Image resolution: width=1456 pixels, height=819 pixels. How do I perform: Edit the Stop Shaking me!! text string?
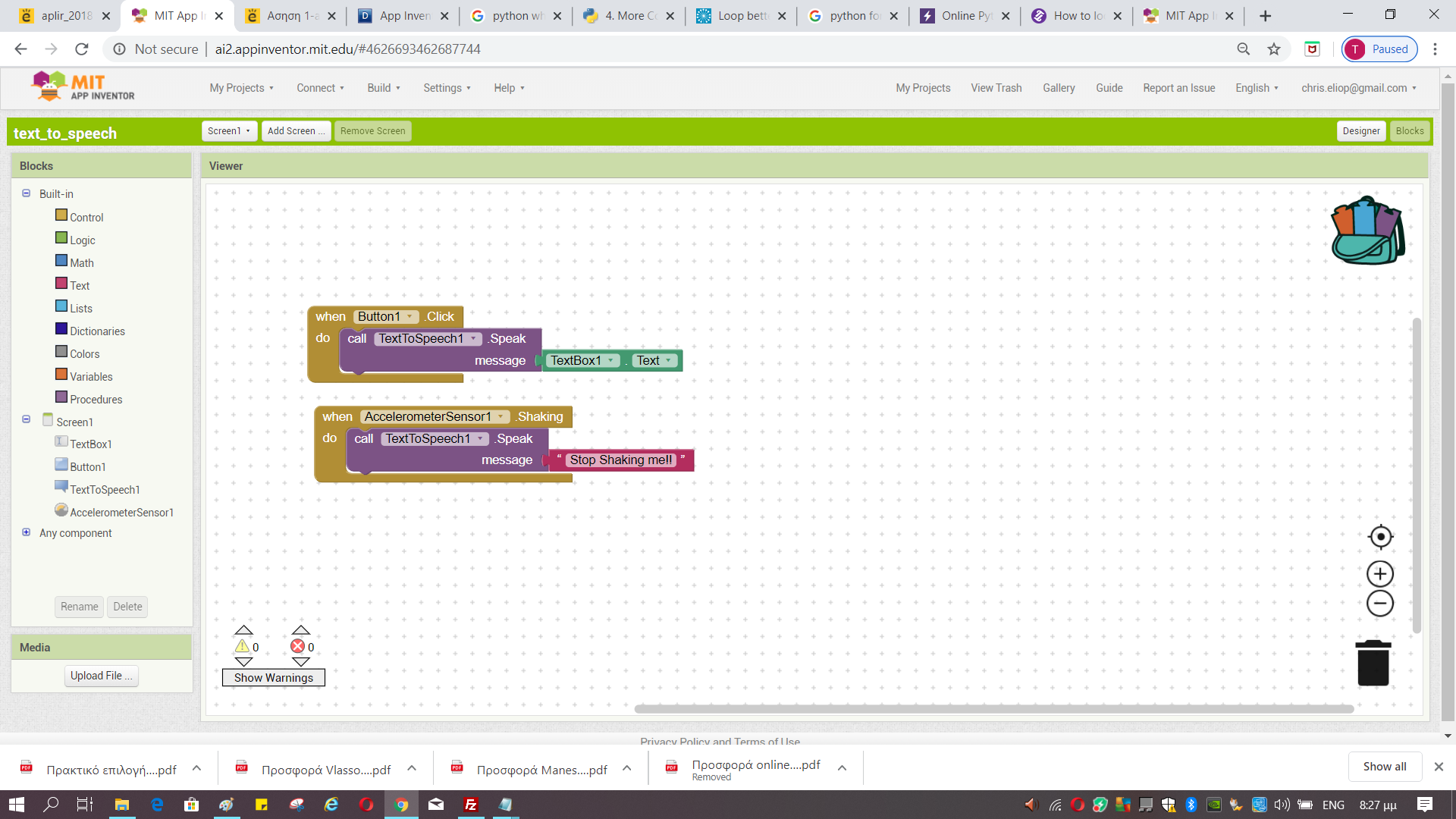[620, 460]
